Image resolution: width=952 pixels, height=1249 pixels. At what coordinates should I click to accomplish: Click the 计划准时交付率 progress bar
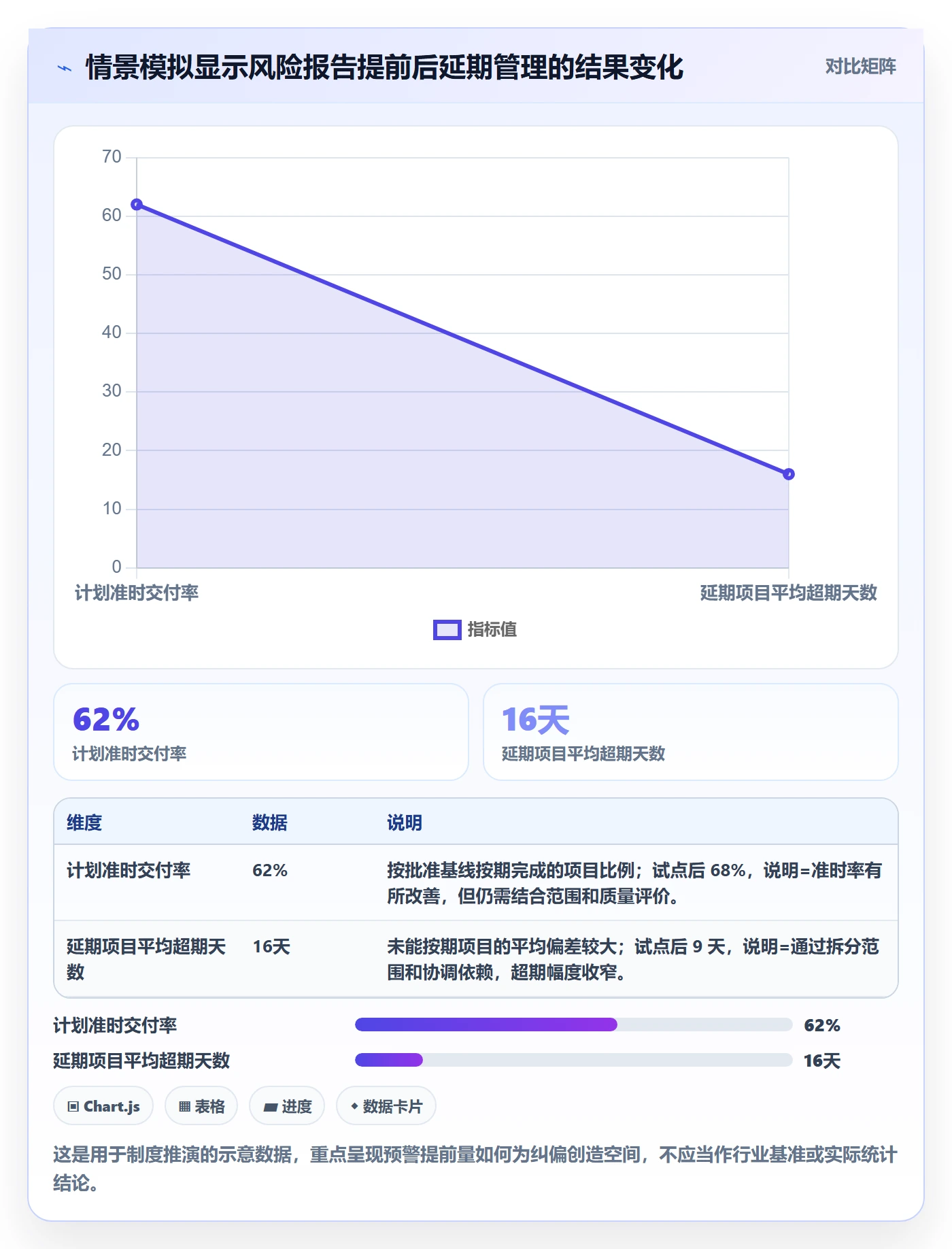[574, 1025]
